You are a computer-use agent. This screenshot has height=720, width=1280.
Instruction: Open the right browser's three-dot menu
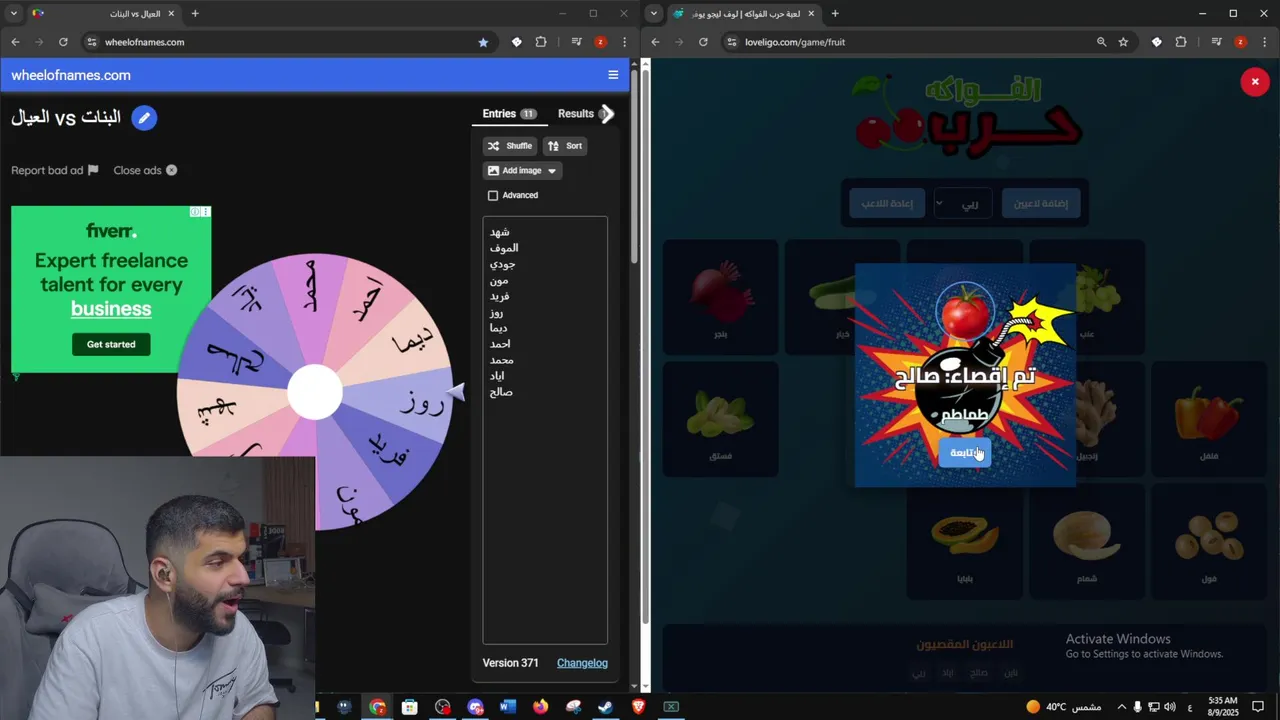coord(1265,42)
